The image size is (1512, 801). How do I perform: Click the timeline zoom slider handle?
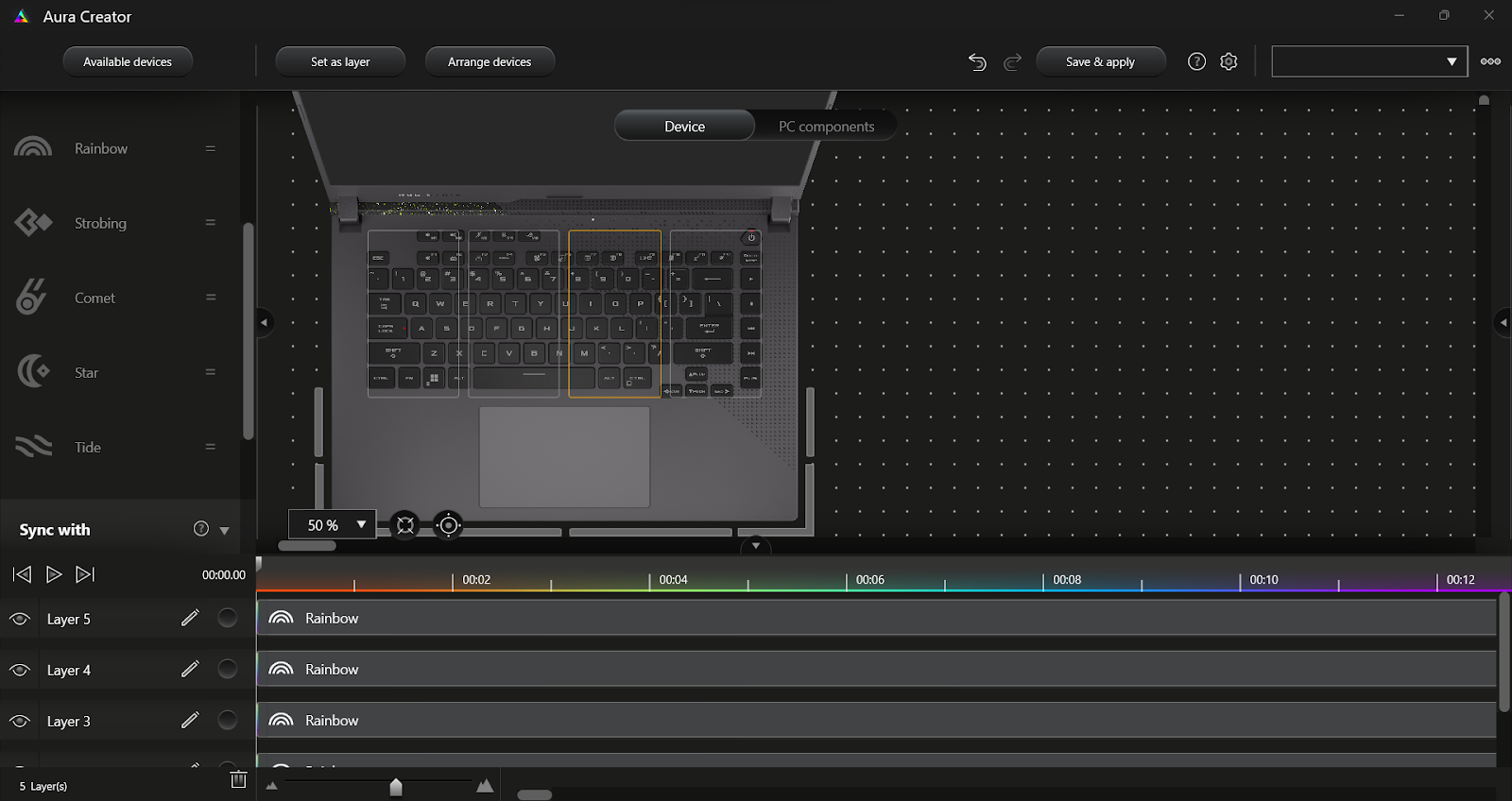396,787
